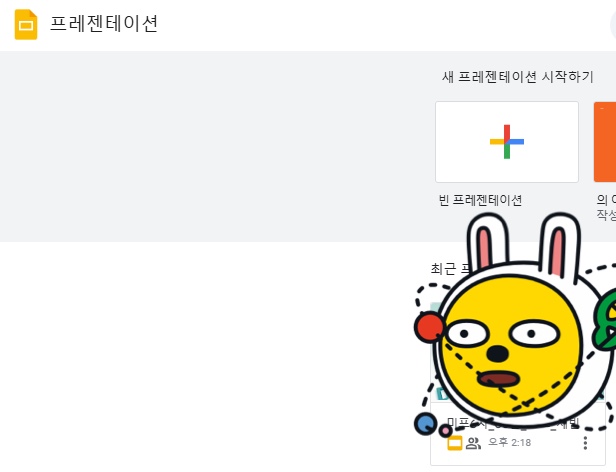Click the red circle on the sticker
This screenshot has height=472, width=616.
(429, 327)
